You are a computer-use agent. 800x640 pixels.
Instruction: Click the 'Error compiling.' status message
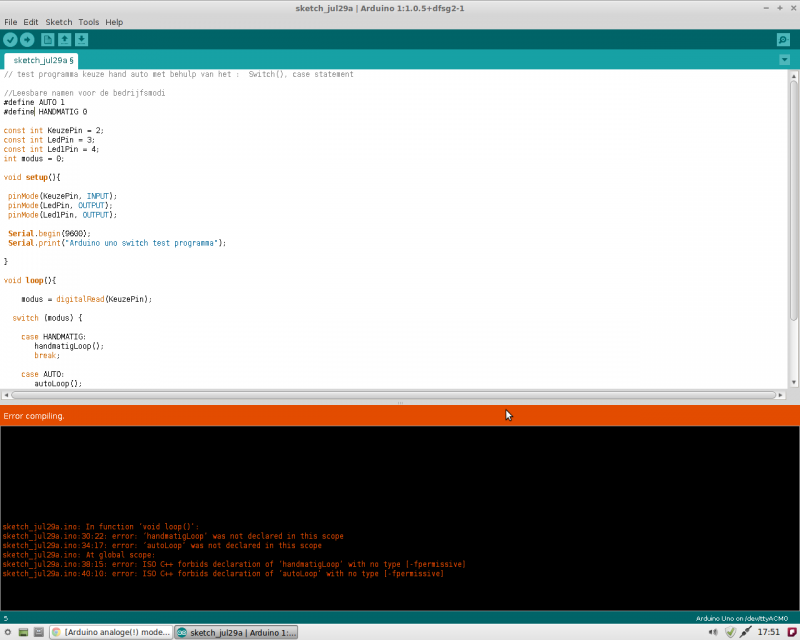click(x=34, y=416)
